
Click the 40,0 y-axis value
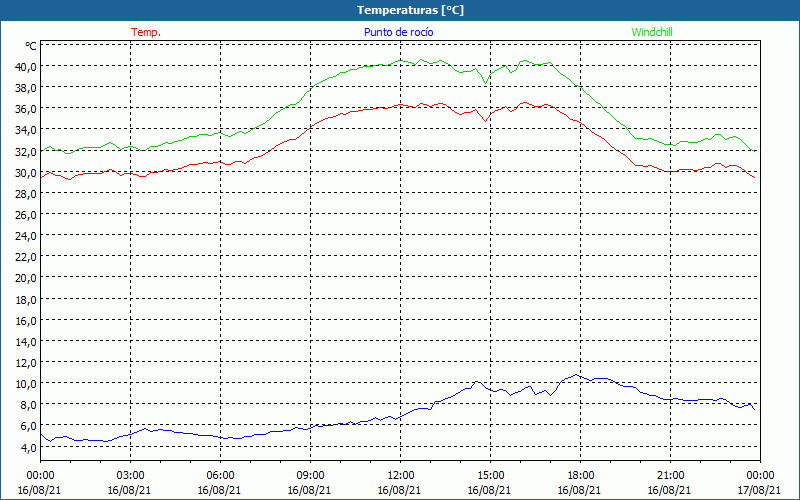[x=27, y=66]
